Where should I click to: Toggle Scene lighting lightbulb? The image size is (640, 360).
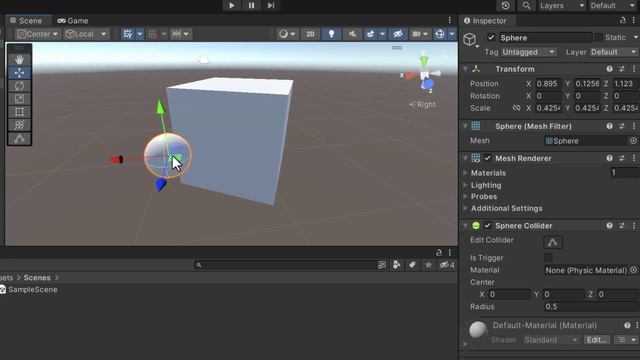[x=331, y=34]
